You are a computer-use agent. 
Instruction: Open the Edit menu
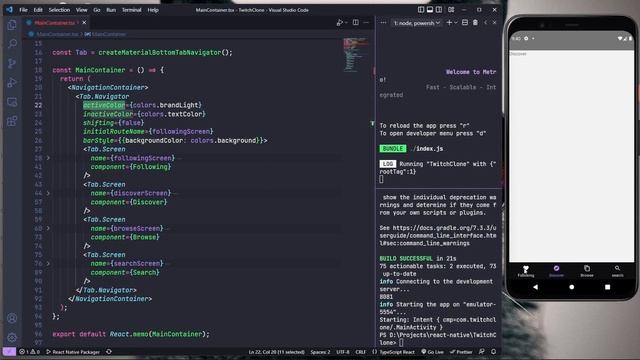pyautogui.click(x=38, y=10)
